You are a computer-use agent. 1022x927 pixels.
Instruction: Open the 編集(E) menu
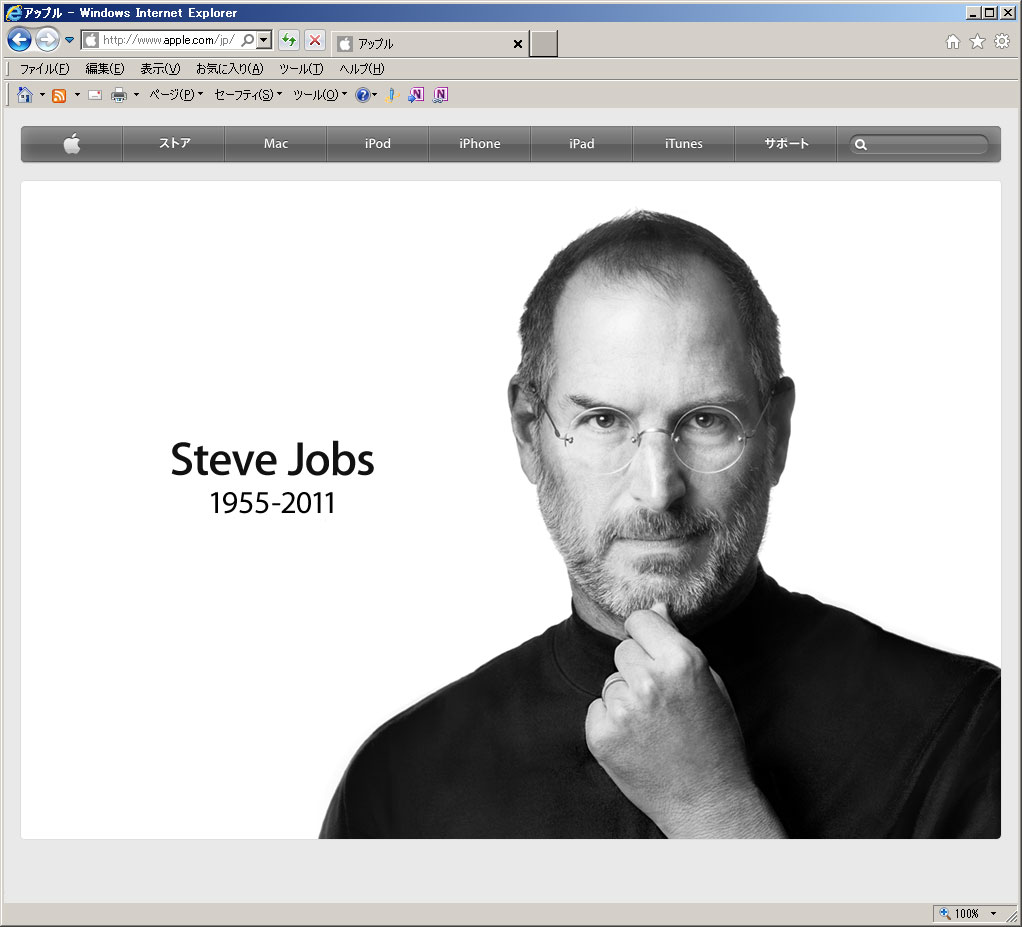(104, 68)
